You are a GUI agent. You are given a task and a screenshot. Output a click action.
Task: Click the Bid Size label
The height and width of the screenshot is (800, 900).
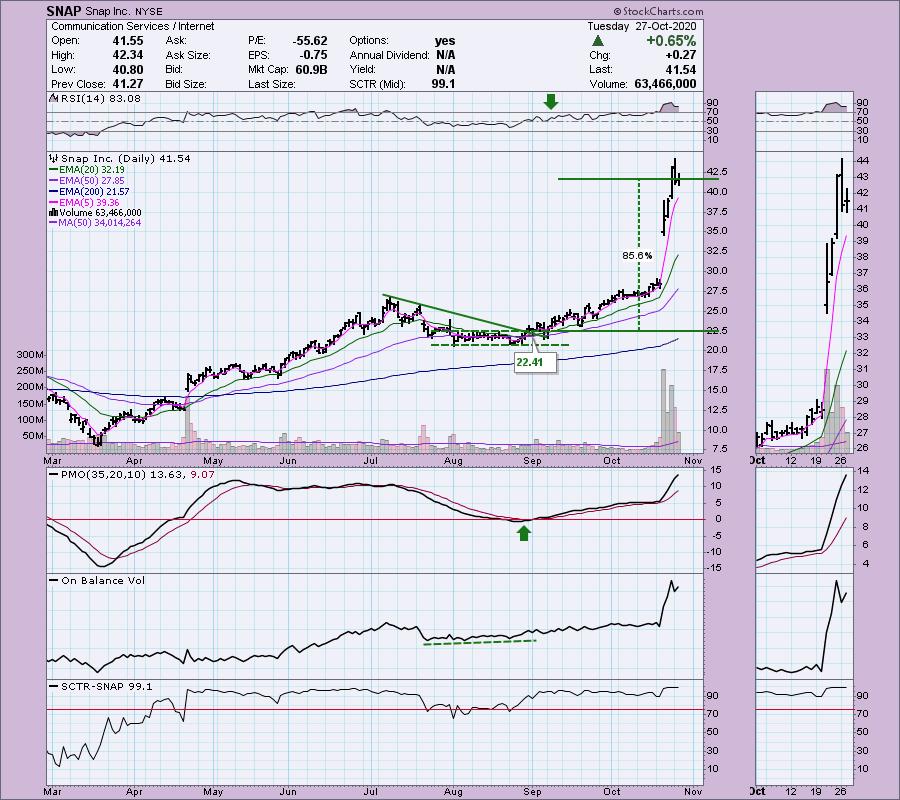coord(186,84)
